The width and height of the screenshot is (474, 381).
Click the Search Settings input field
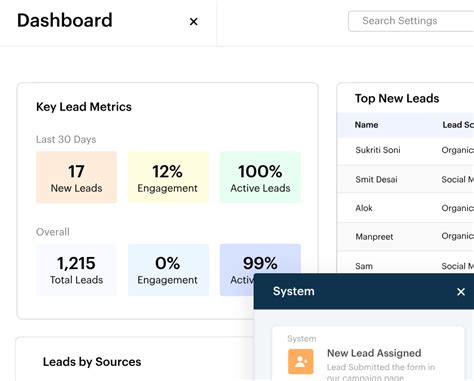[411, 21]
